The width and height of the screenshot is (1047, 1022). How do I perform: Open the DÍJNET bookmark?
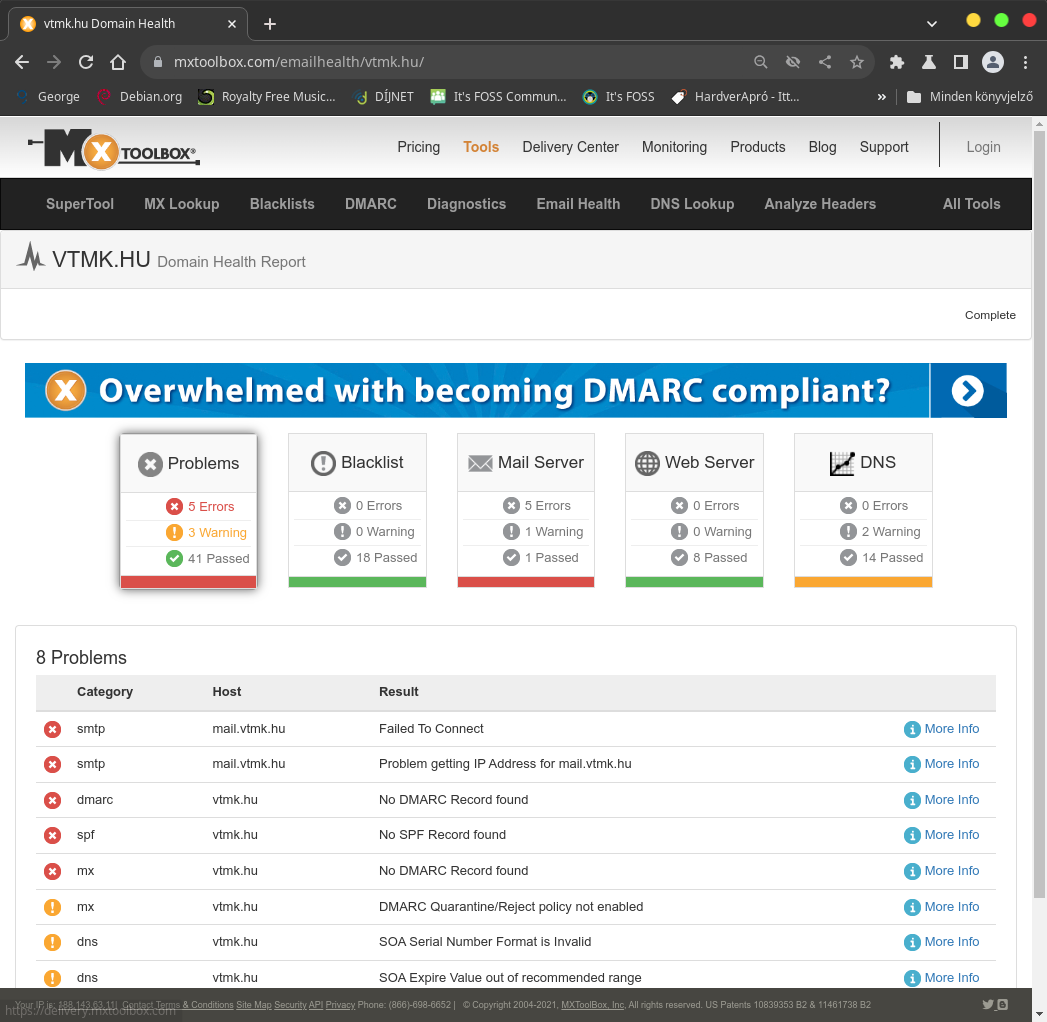tap(383, 97)
